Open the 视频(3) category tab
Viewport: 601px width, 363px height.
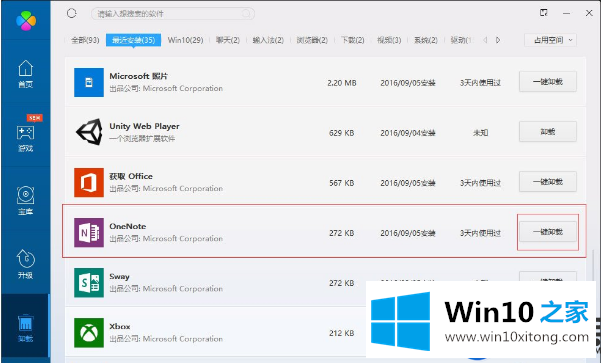coord(389,40)
